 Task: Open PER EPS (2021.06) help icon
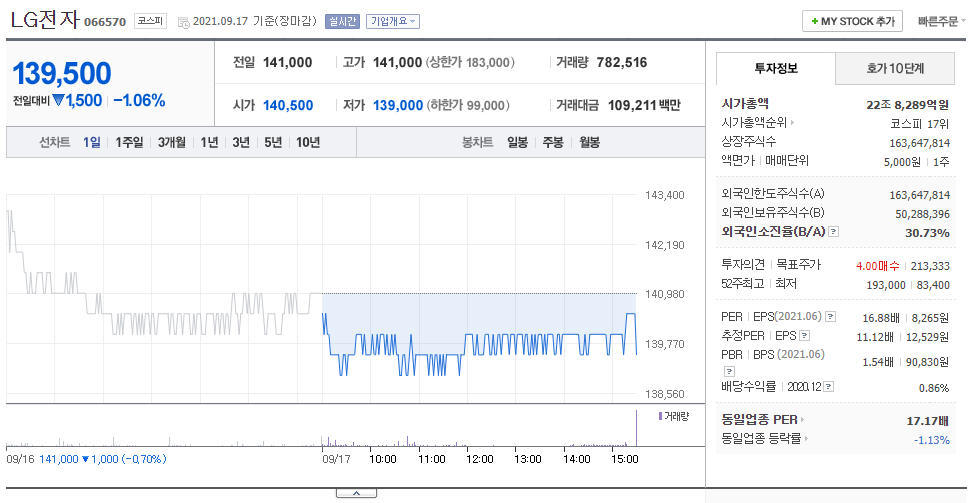(x=831, y=317)
